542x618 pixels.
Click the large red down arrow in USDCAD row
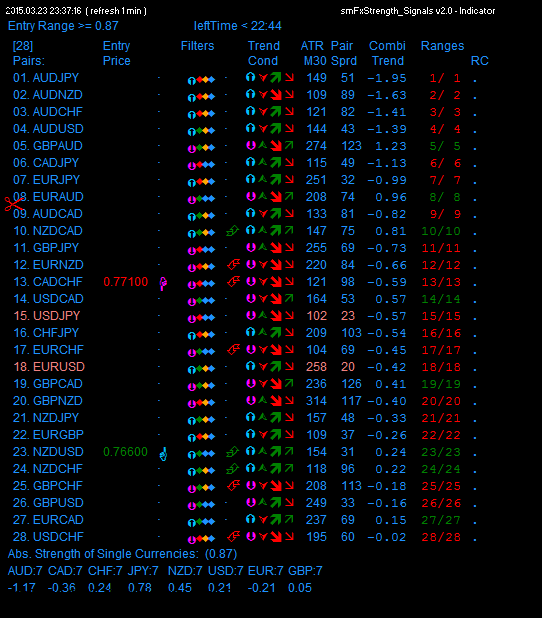click(276, 299)
